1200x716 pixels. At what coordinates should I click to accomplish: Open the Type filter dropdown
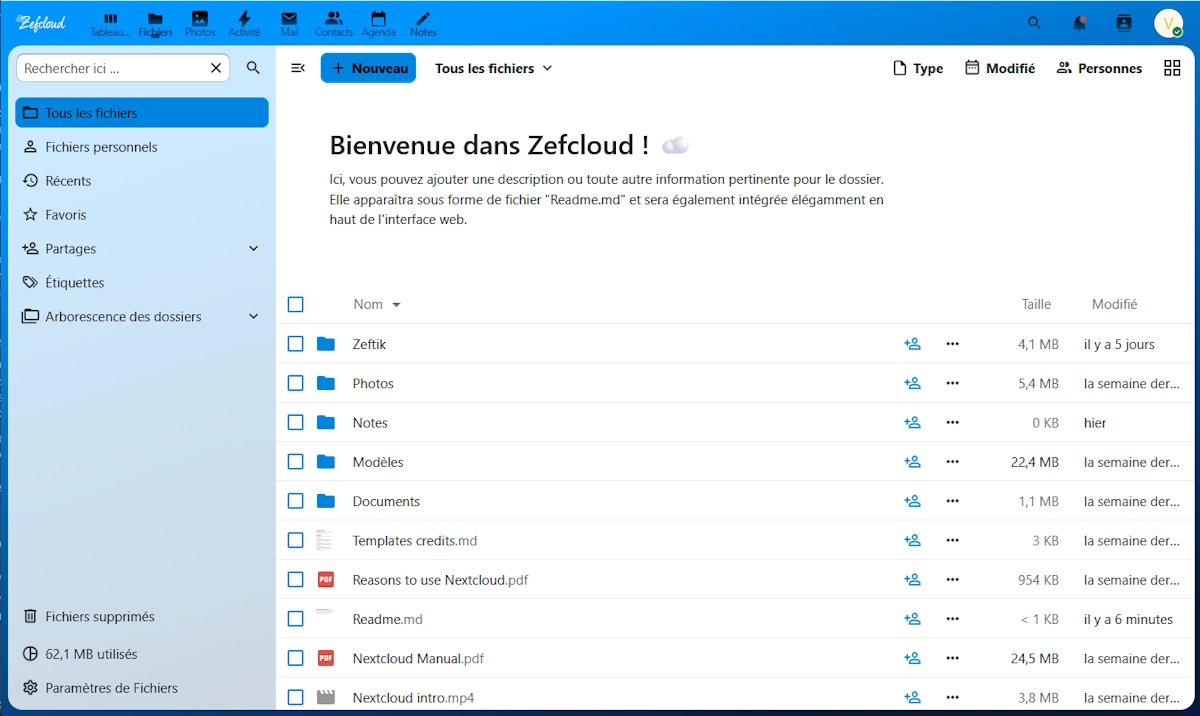[x=918, y=68]
